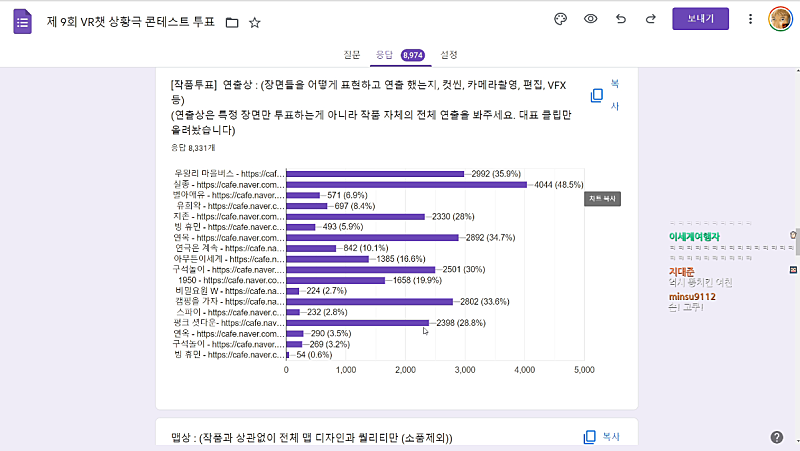Select the 2802 (33.6%) value label
This screenshot has height=451, width=800.
[485, 302]
